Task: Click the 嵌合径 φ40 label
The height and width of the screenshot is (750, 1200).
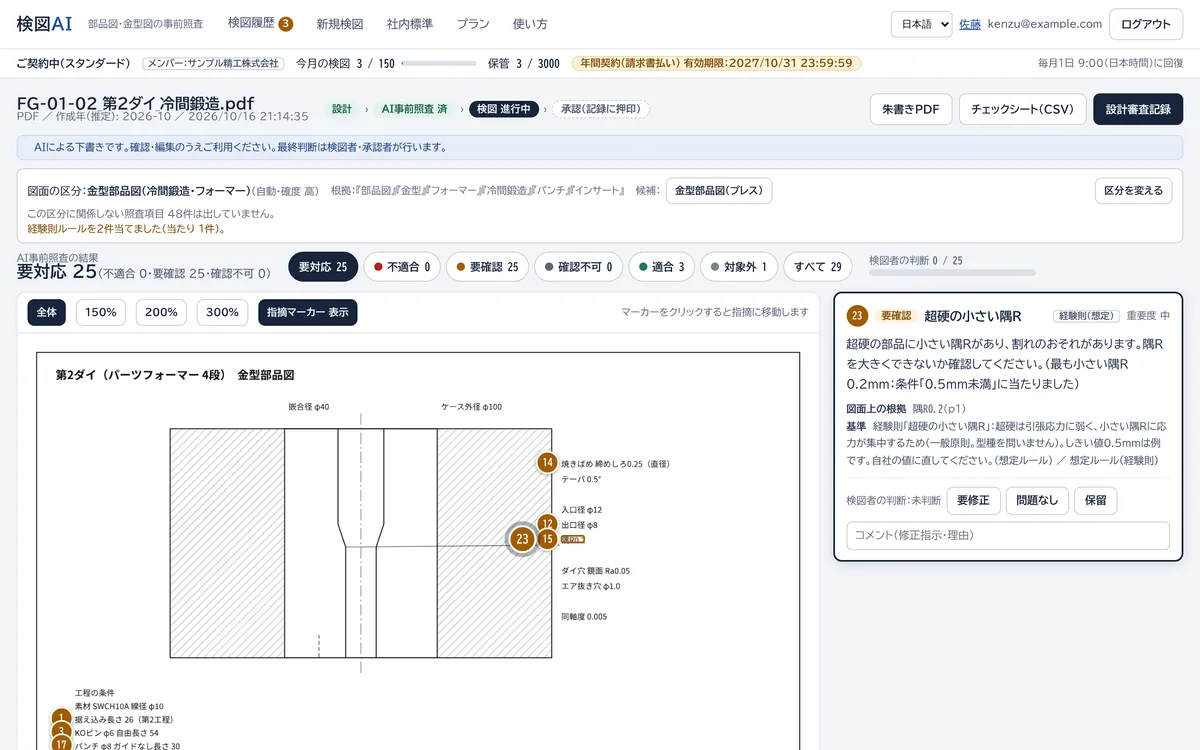Action: [308, 407]
